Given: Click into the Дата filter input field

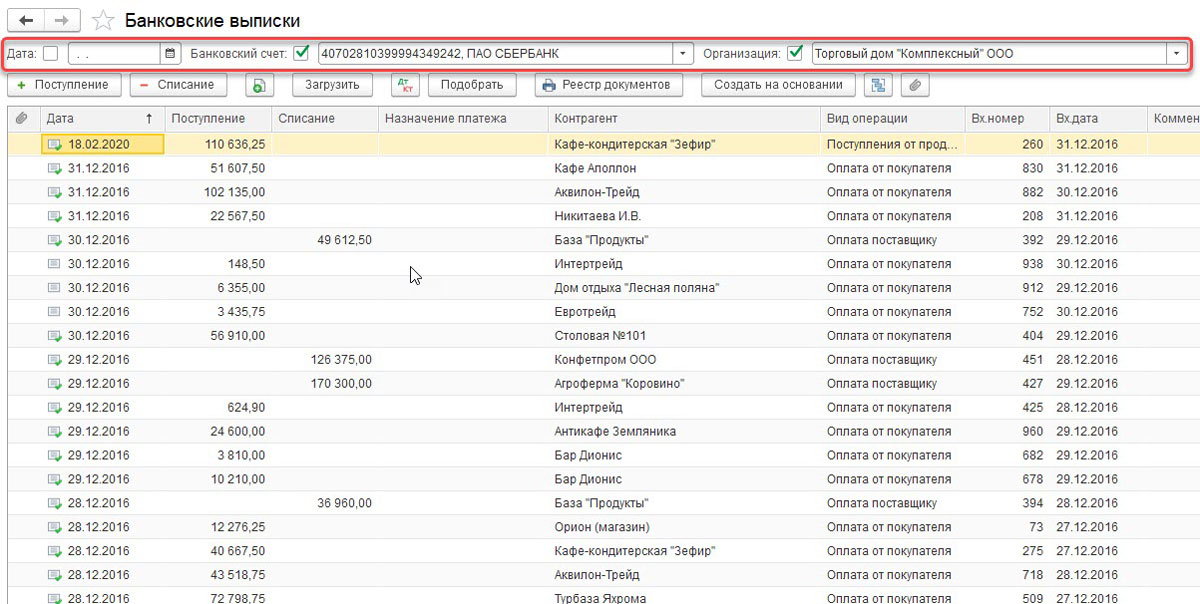Looking at the screenshot, I should (112, 53).
